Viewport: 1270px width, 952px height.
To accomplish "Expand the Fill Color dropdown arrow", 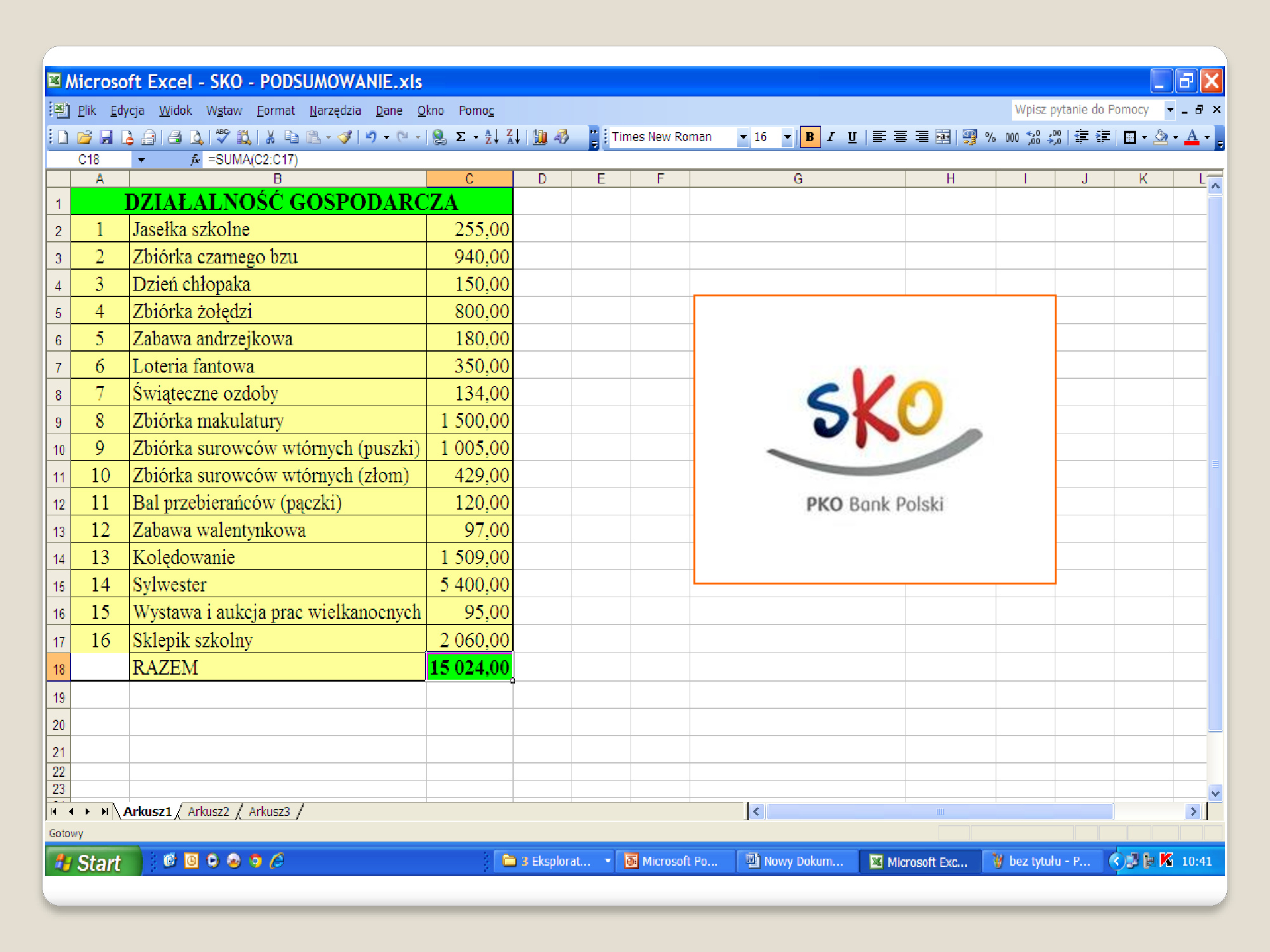I will (x=1175, y=137).
